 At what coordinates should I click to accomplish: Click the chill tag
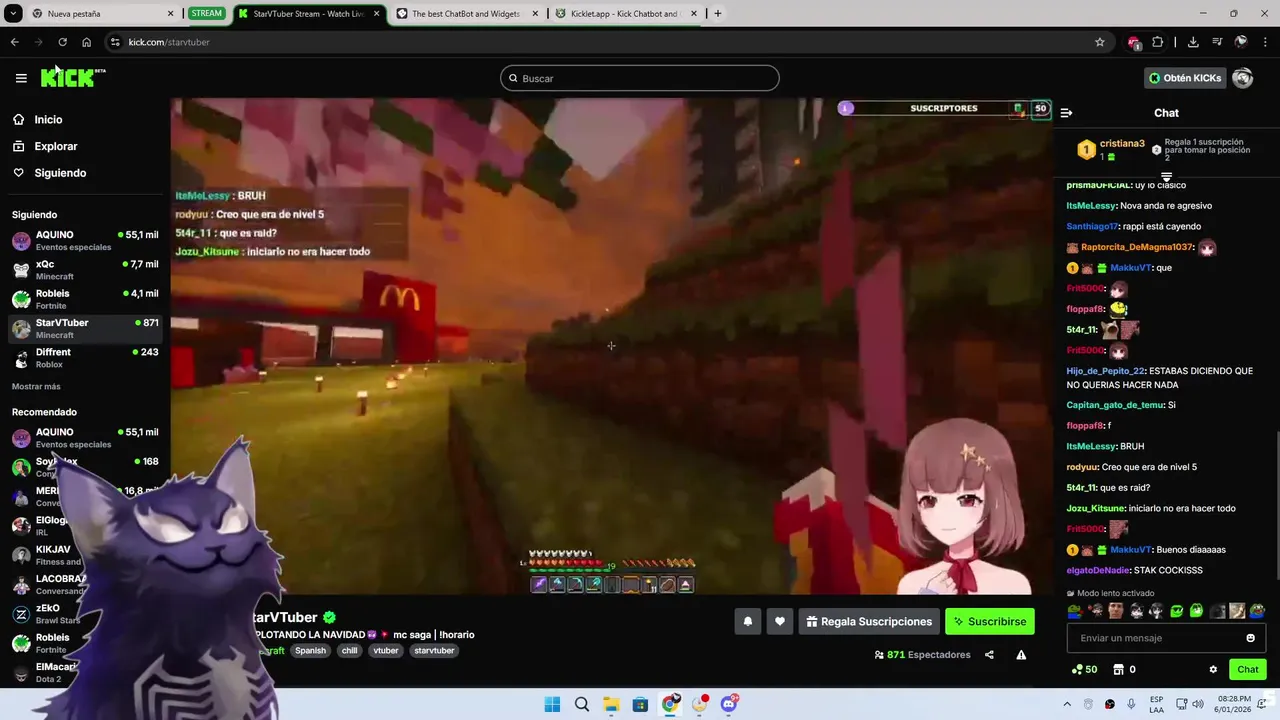click(x=349, y=650)
